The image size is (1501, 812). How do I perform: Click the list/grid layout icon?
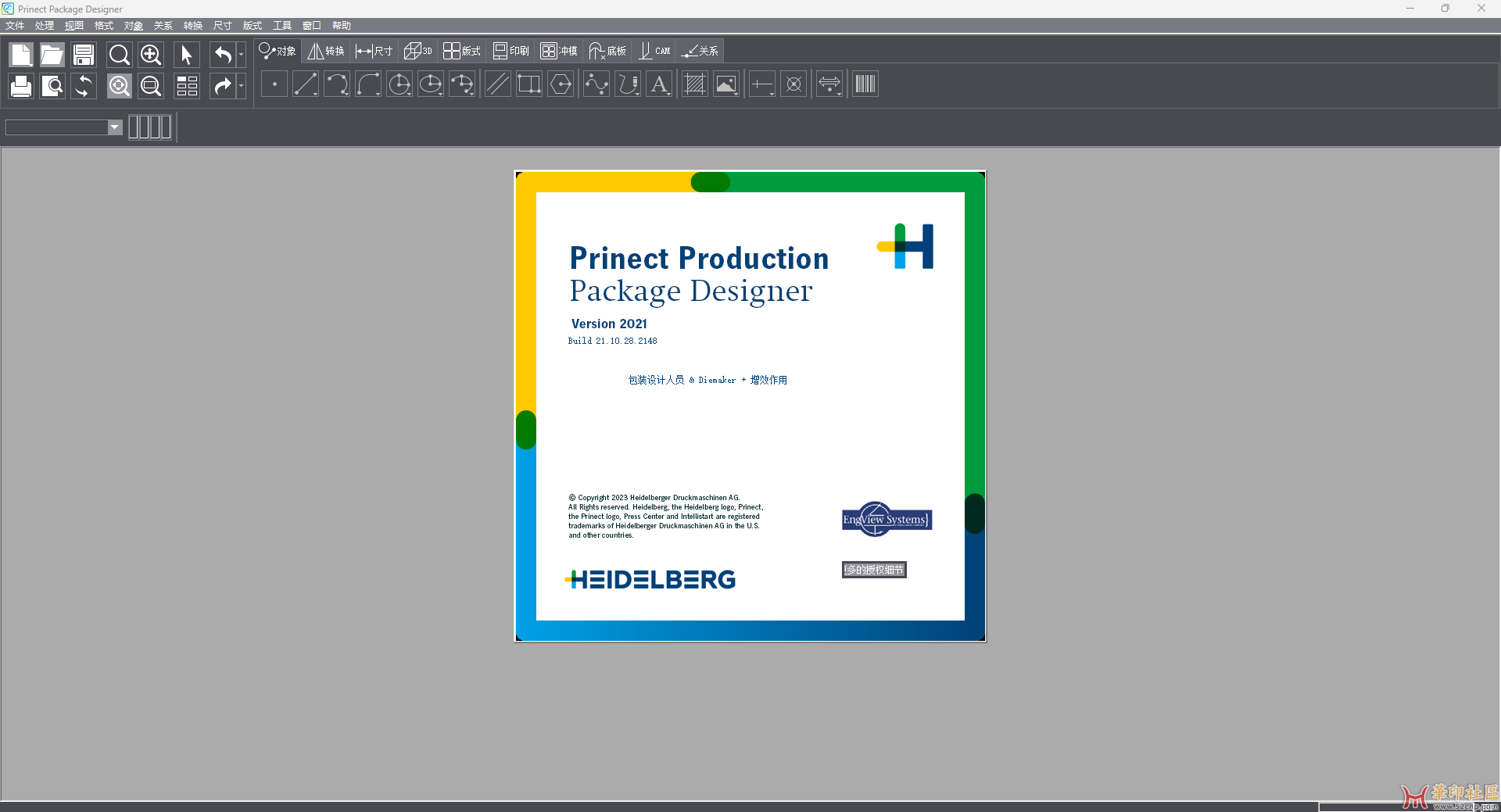[187, 86]
